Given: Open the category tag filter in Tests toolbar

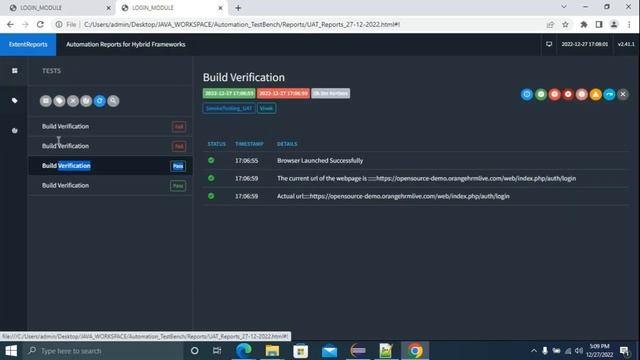Looking at the screenshot, I should 59,101.
